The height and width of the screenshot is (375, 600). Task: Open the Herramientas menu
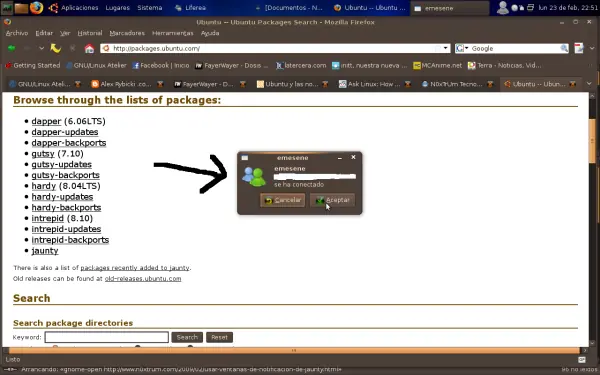(173, 33)
